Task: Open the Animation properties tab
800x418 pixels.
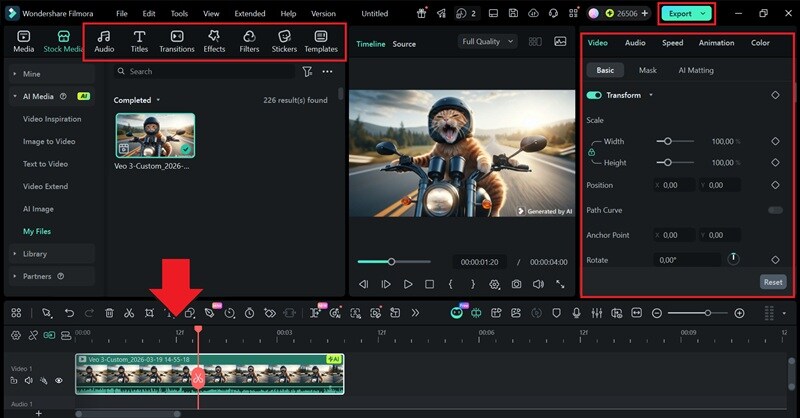Action: coord(716,43)
